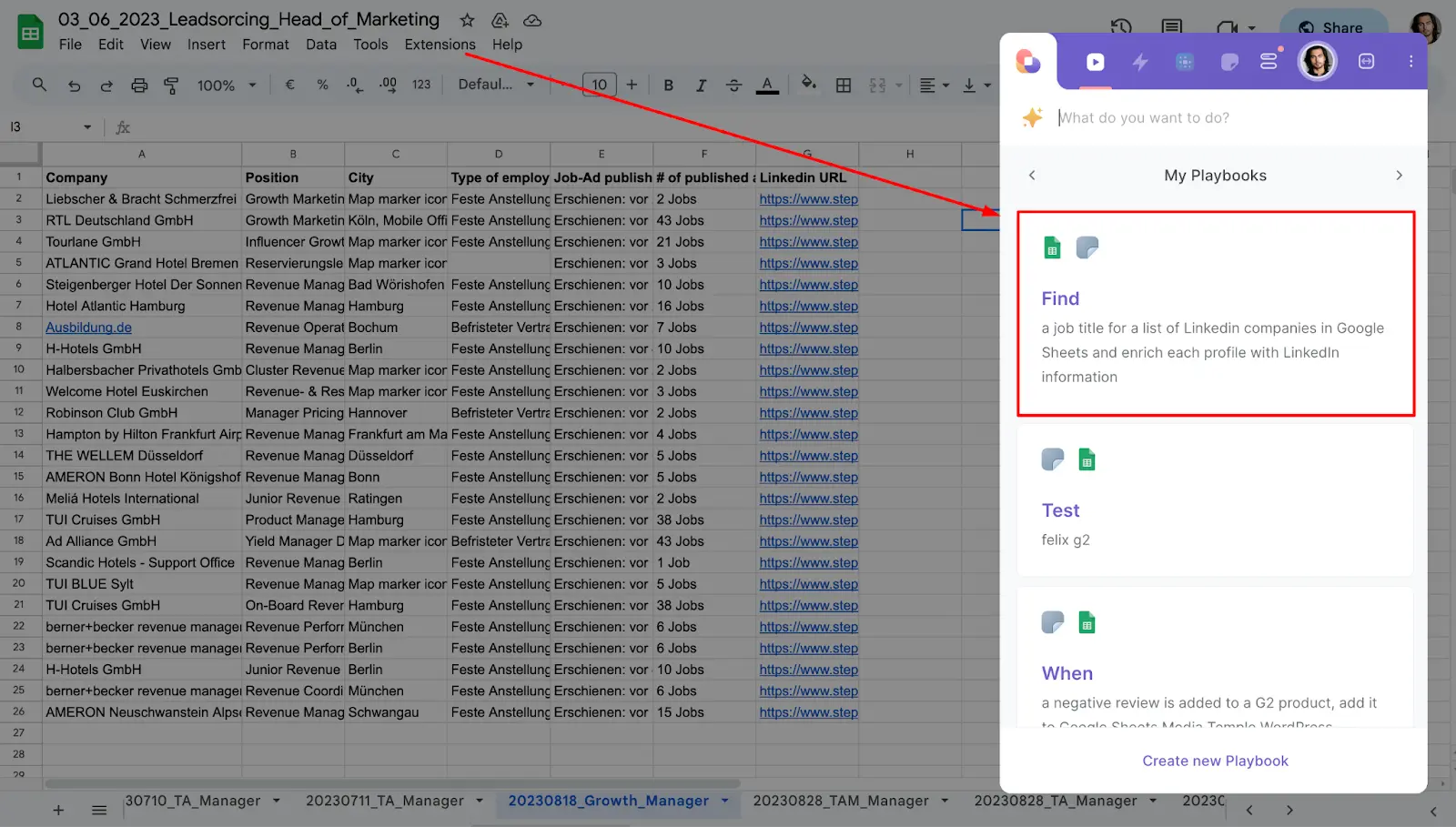This screenshot has width=1456, height=827.
Task: Add a new sheet with plus button
Action: [x=58, y=810]
